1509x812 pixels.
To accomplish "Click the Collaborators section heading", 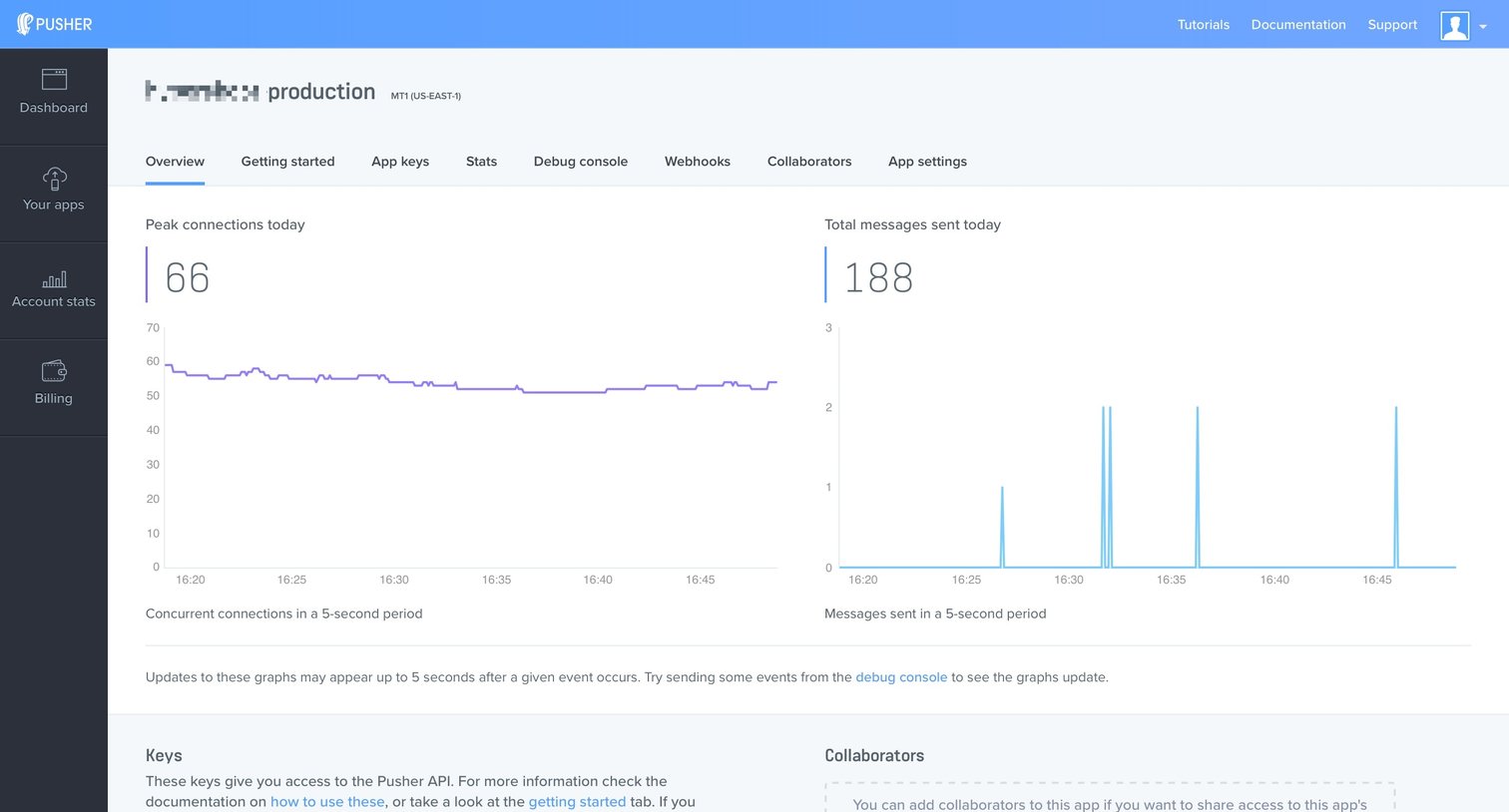I will [874, 755].
